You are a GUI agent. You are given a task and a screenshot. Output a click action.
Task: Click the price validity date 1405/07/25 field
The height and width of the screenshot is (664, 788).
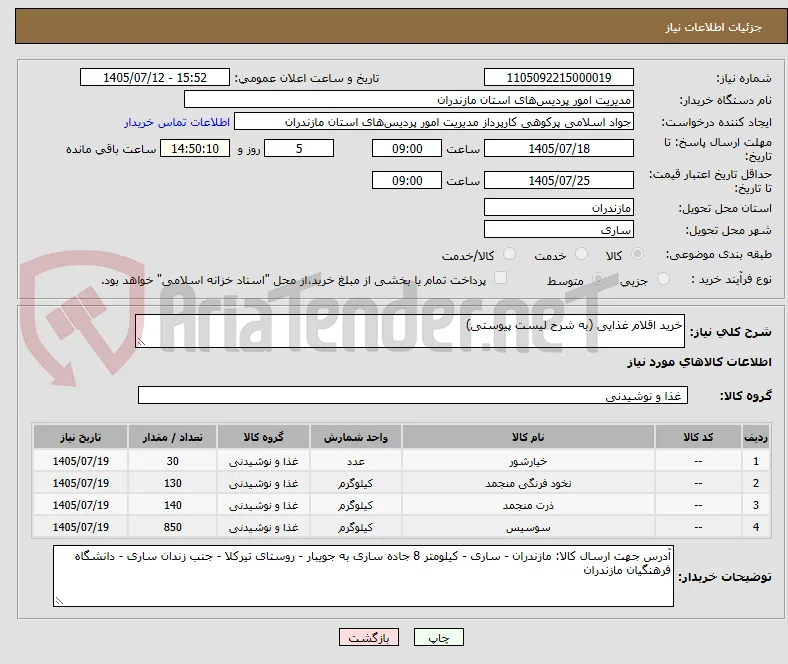coord(559,180)
